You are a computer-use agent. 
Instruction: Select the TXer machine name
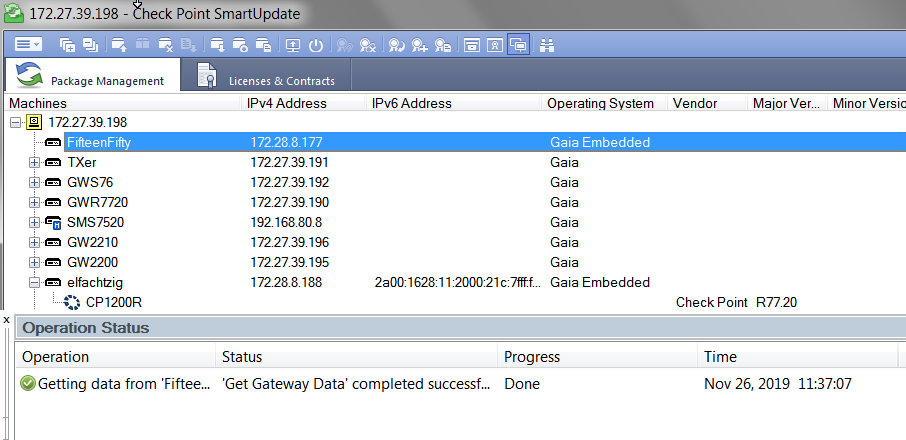[x=82, y=163]
